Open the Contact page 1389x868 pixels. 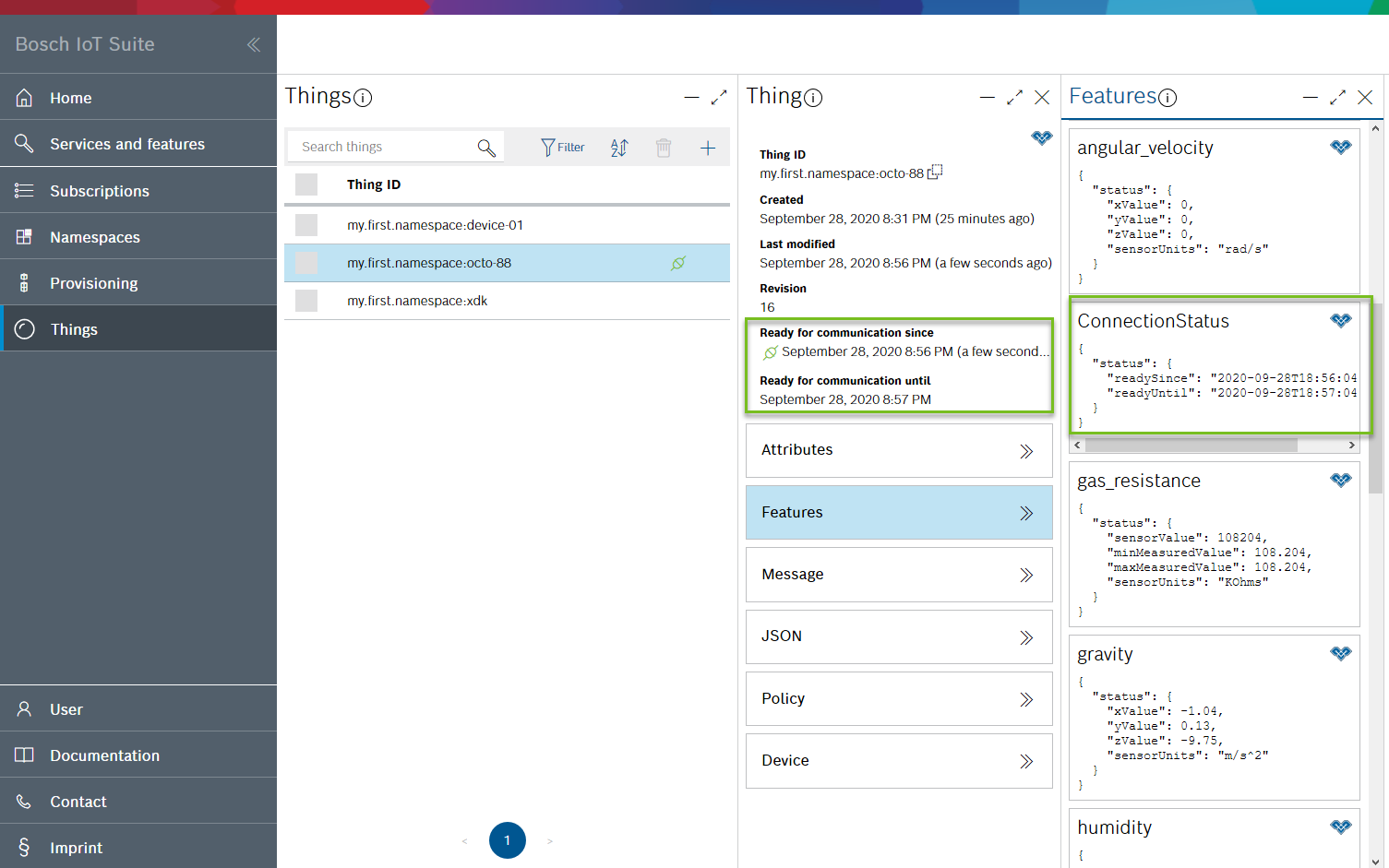click(138, 802)
